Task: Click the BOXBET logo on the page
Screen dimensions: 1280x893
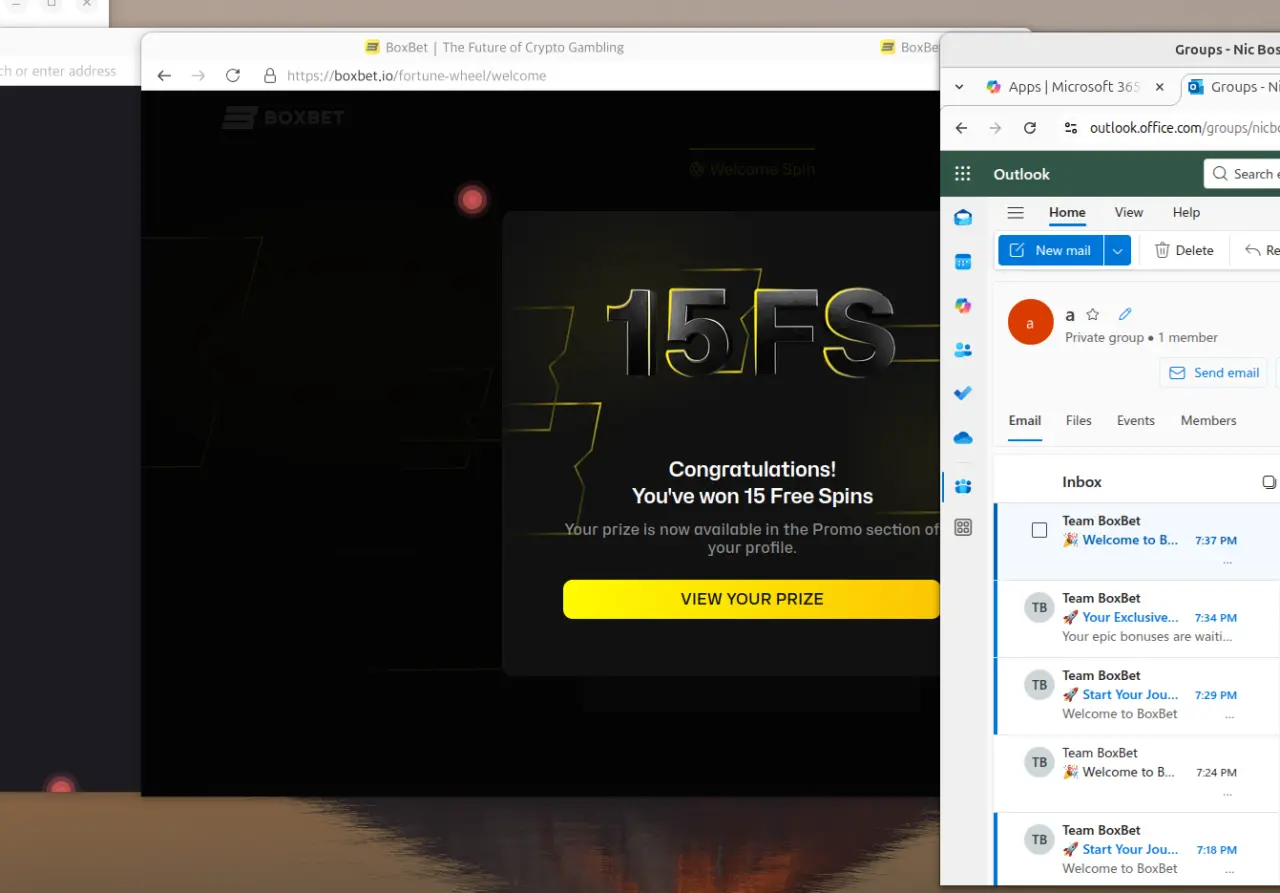Action: coord(283,118)
